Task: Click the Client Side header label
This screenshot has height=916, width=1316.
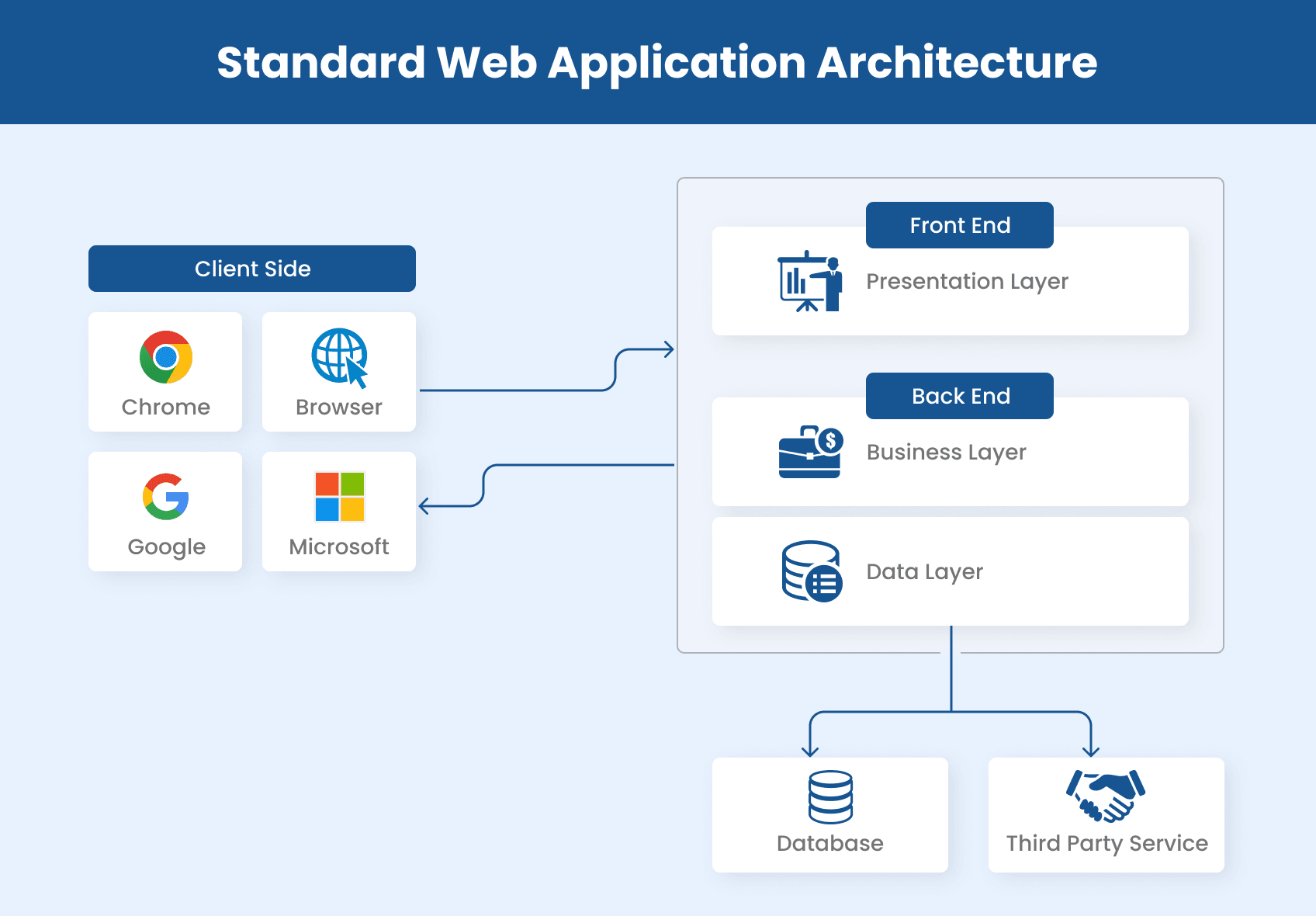Action: pos(252,269)
